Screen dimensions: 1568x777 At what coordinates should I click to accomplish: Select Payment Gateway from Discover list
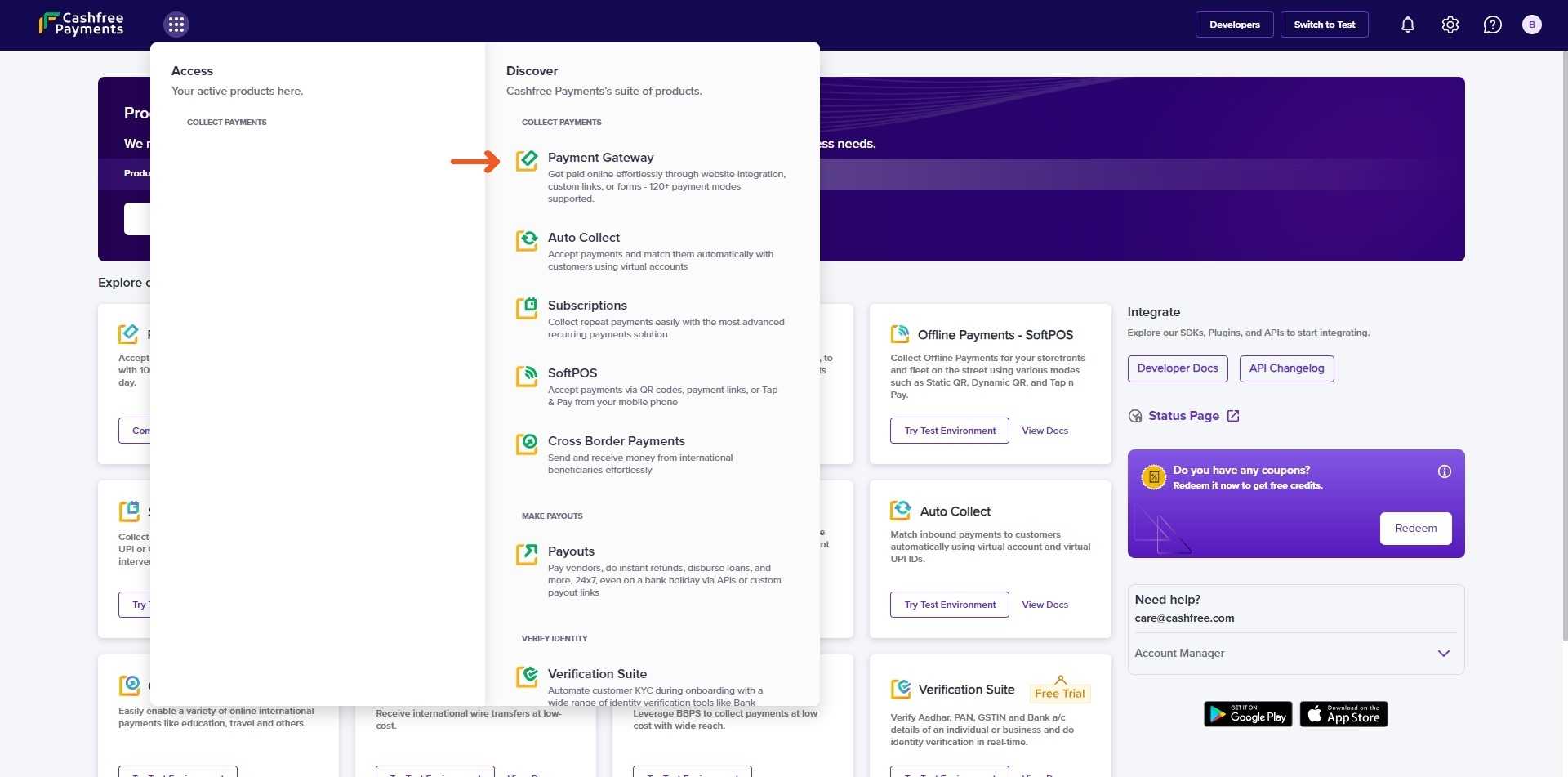point(600,158)
